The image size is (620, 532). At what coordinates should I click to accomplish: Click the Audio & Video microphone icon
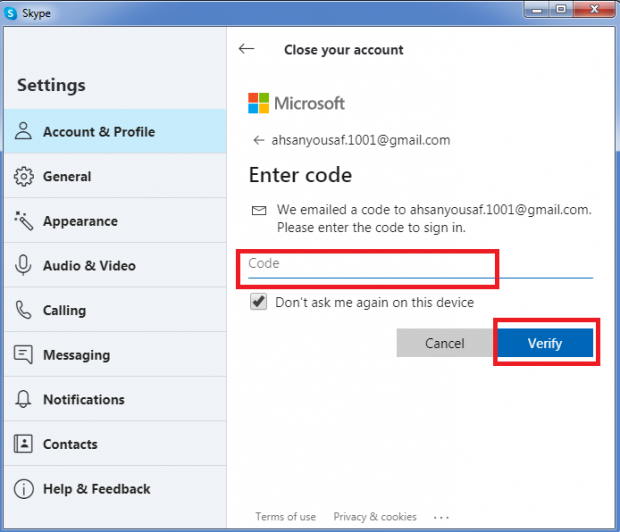pos(23,265)
